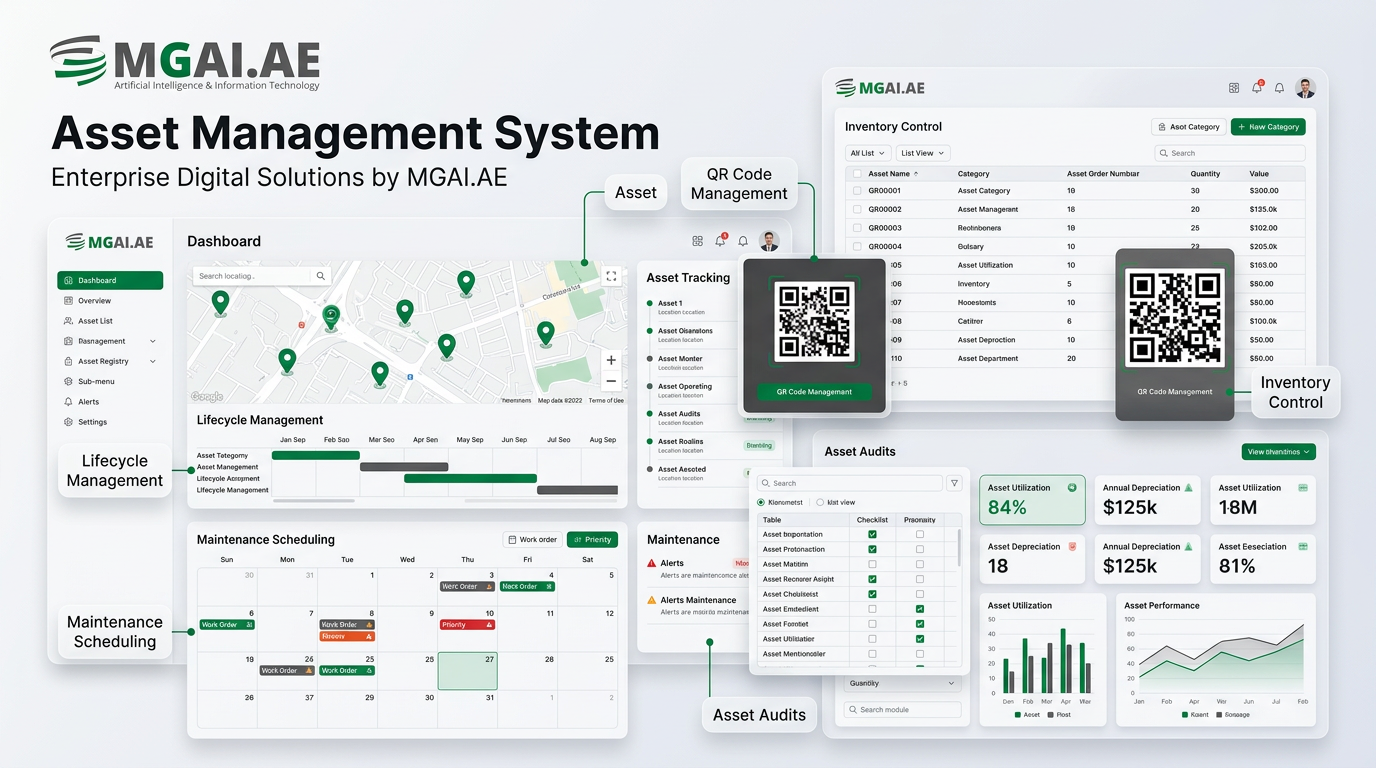The height and width of the screenshot is (768, 1376).
Task: Click the green QR Code Management button
Action: 814,392
